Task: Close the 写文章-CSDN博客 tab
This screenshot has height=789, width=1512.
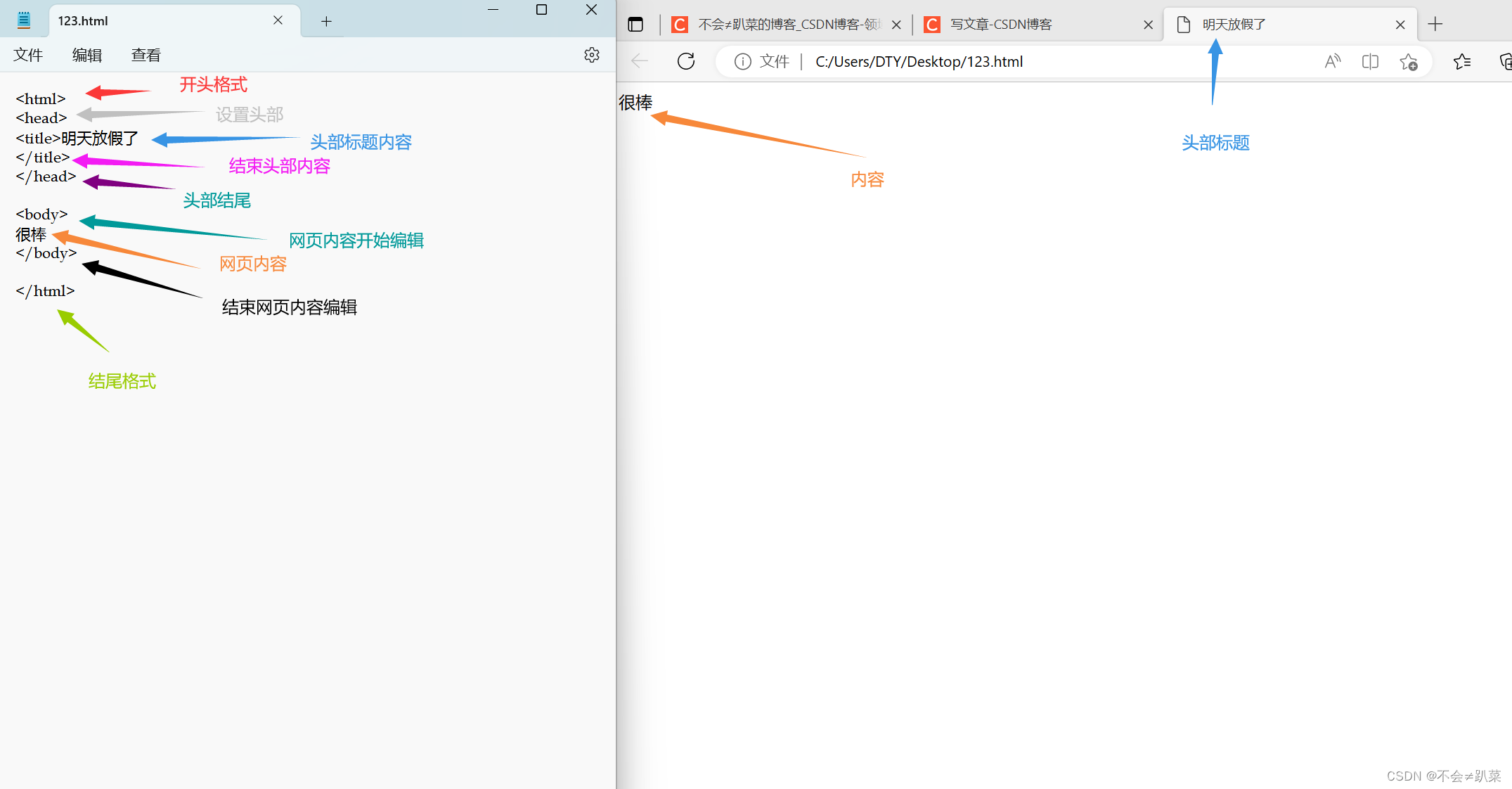Action: pyautogui.click(x=1148, y=25)
